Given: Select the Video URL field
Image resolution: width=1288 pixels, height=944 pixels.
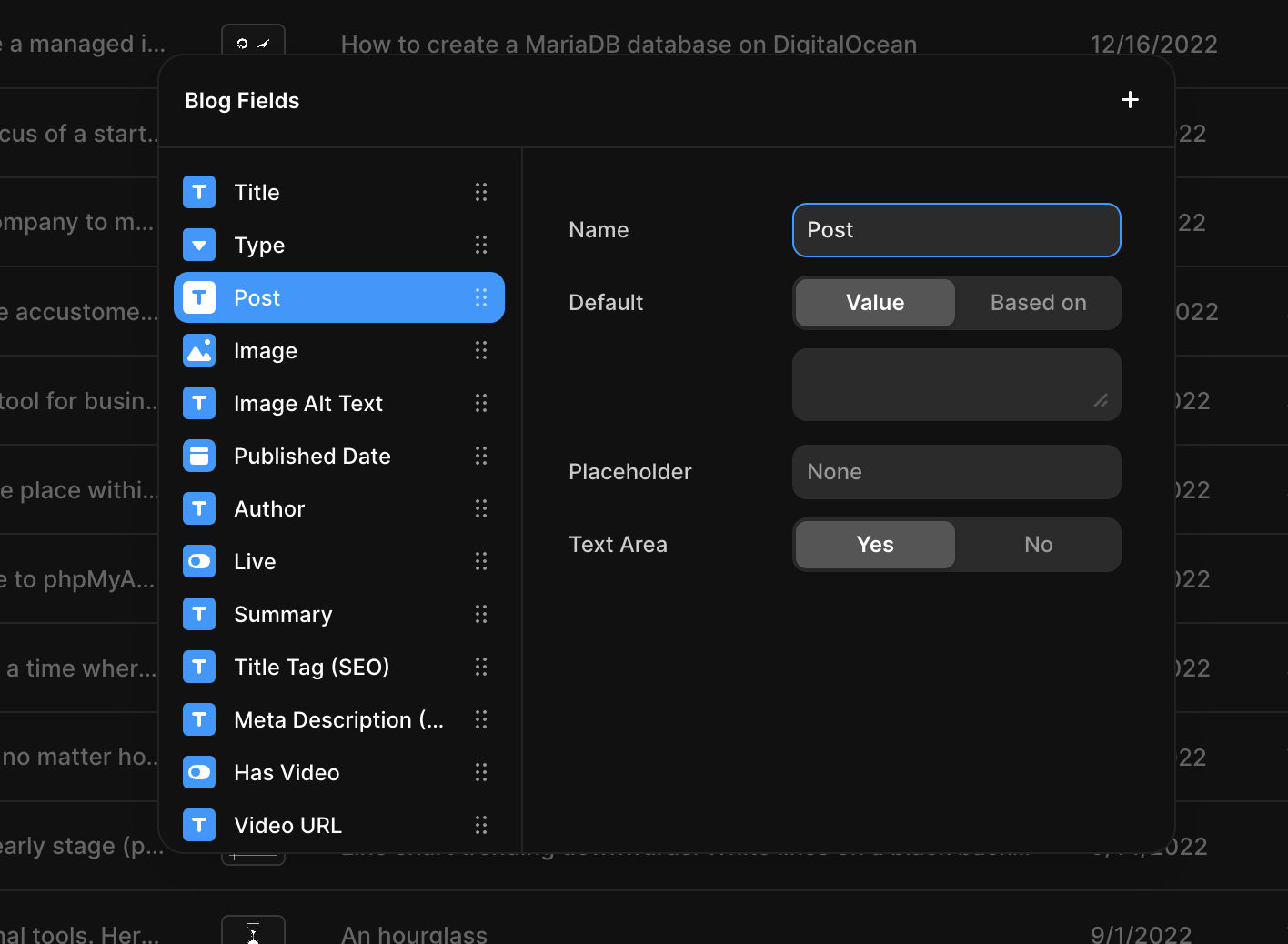Looking at the screenshot, I should click(x=287, y=825).
